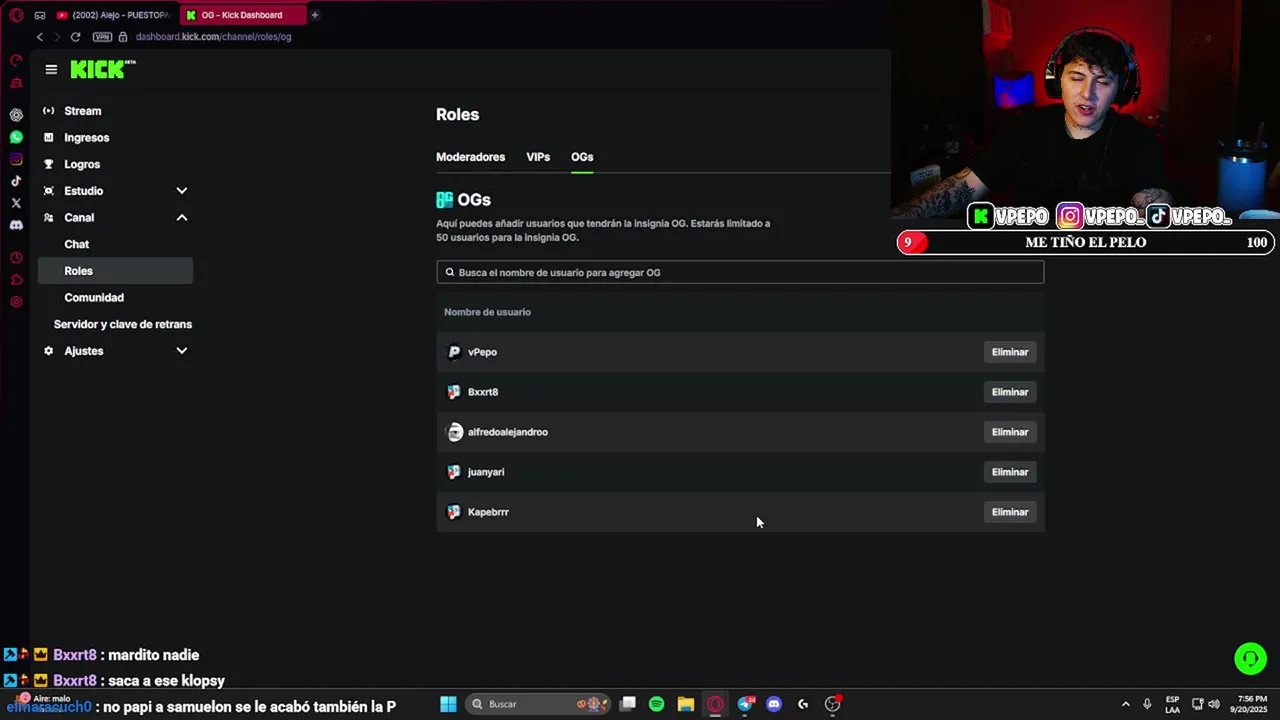Switch to the Moderadores tab

470,157
